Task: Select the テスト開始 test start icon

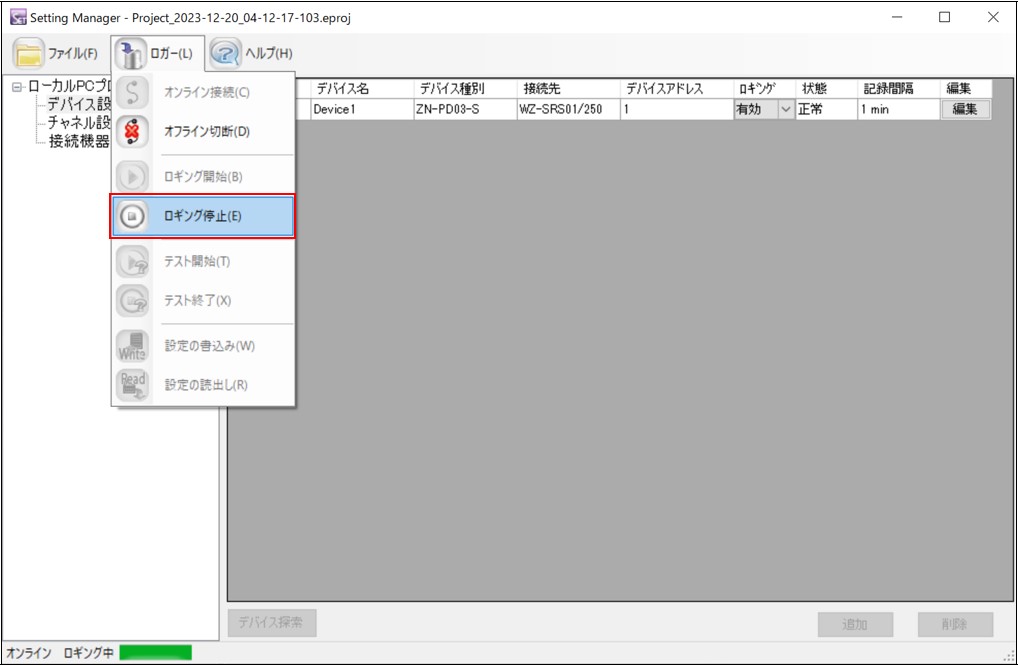Action: click(x=132, y=262)
